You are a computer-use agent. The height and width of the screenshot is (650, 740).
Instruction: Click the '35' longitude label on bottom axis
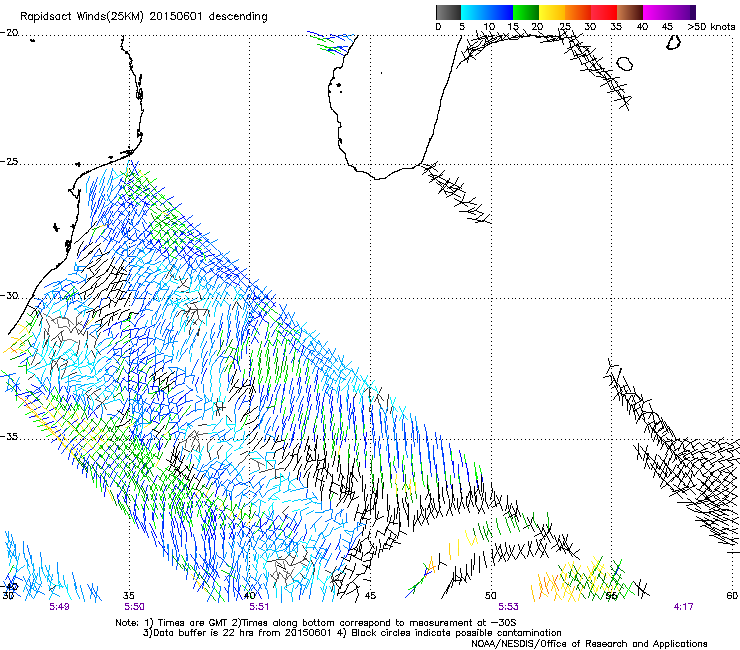pos(128,595)
